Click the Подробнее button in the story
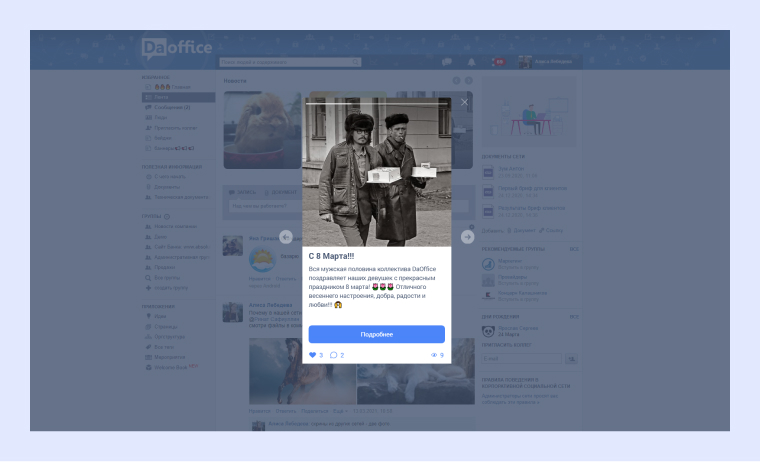 tap(377, 335)
